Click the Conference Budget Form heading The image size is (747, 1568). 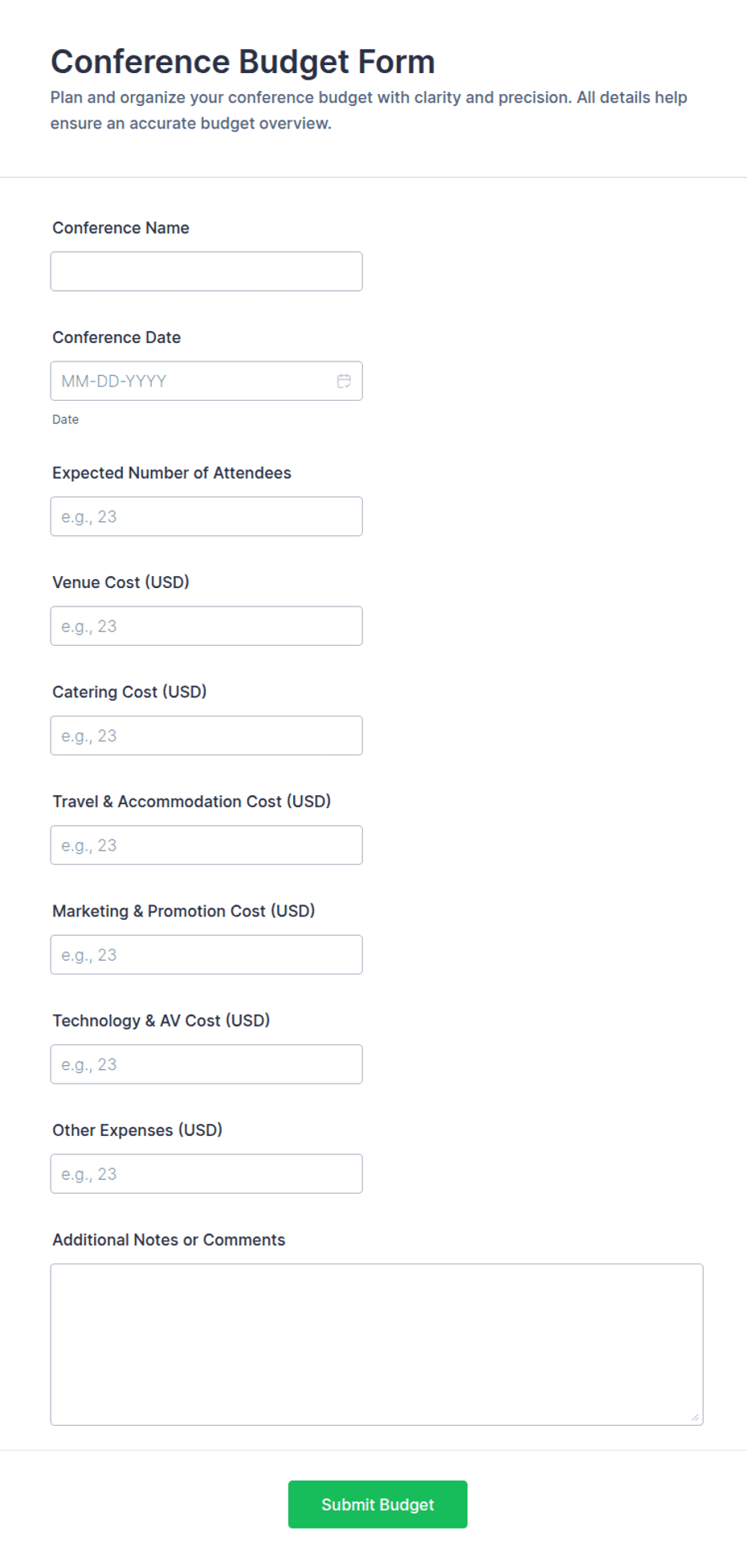(243, 62)
